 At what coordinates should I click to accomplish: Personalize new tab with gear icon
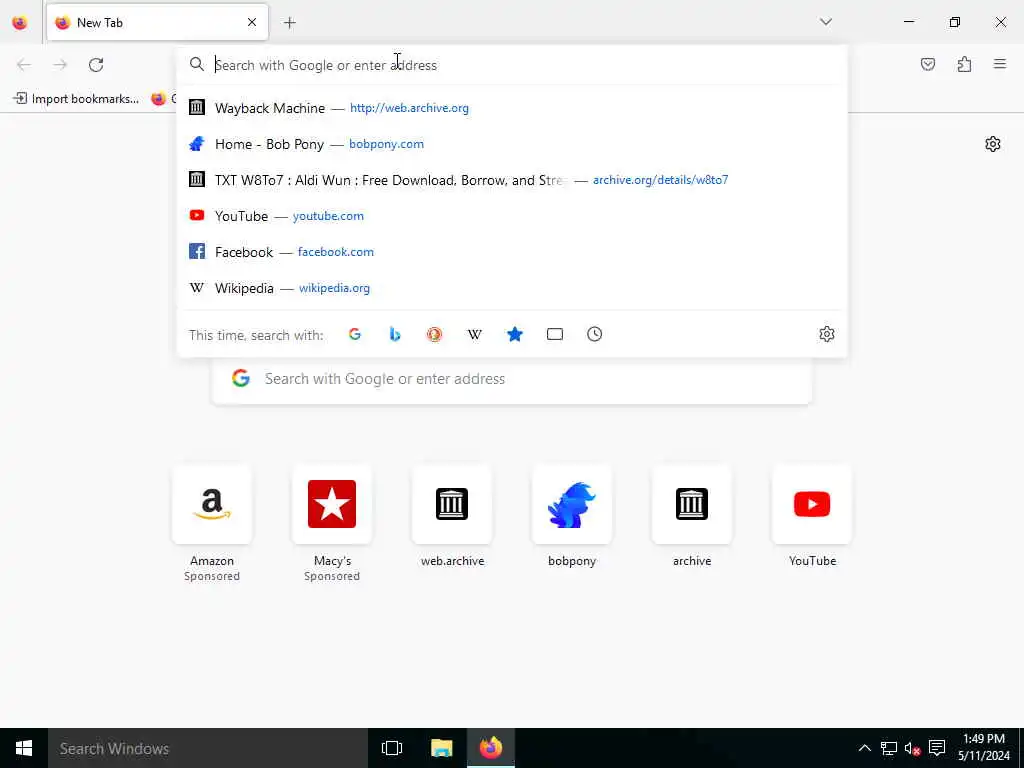point(993,144)
